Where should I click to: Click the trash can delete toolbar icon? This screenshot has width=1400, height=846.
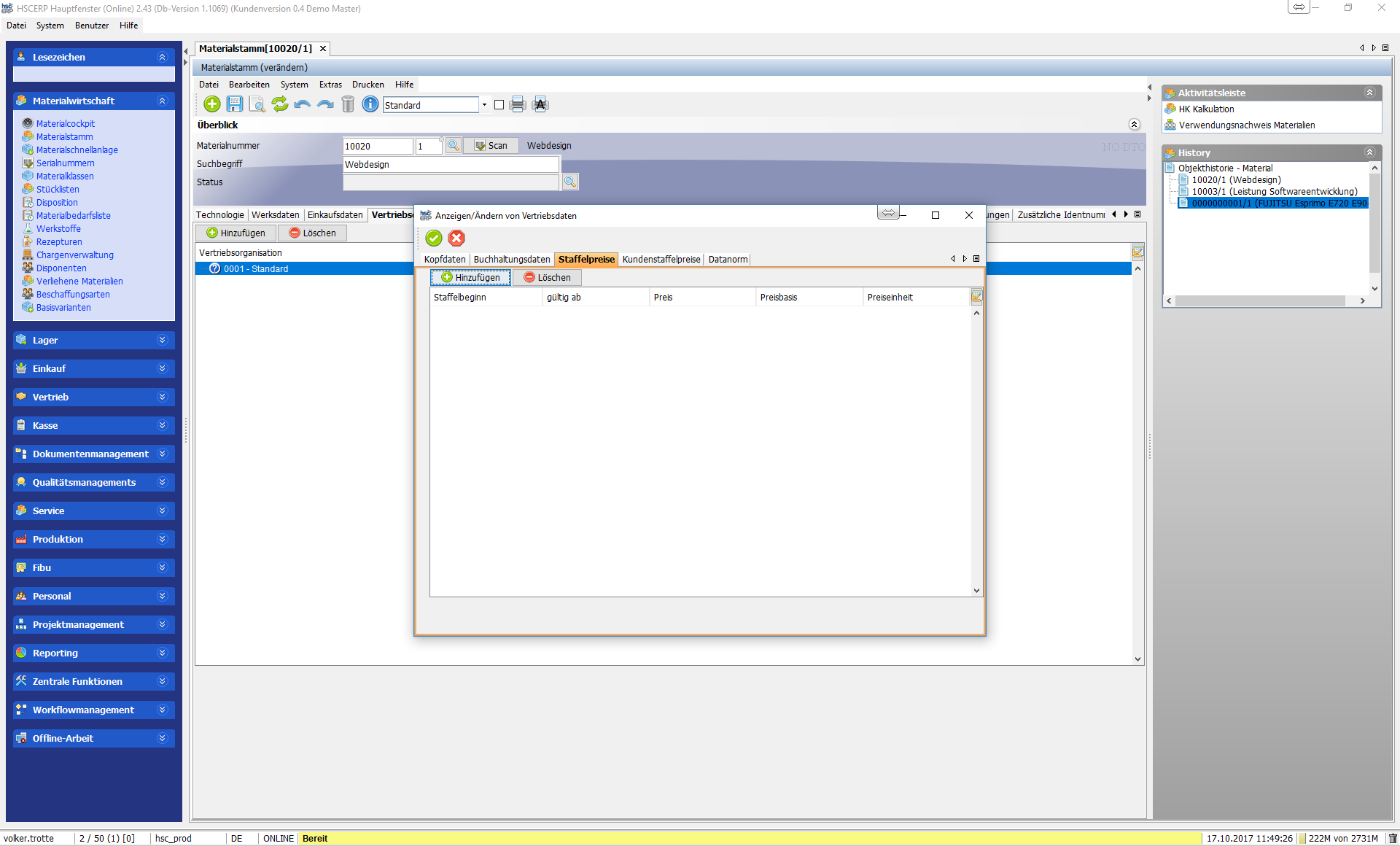348,104
